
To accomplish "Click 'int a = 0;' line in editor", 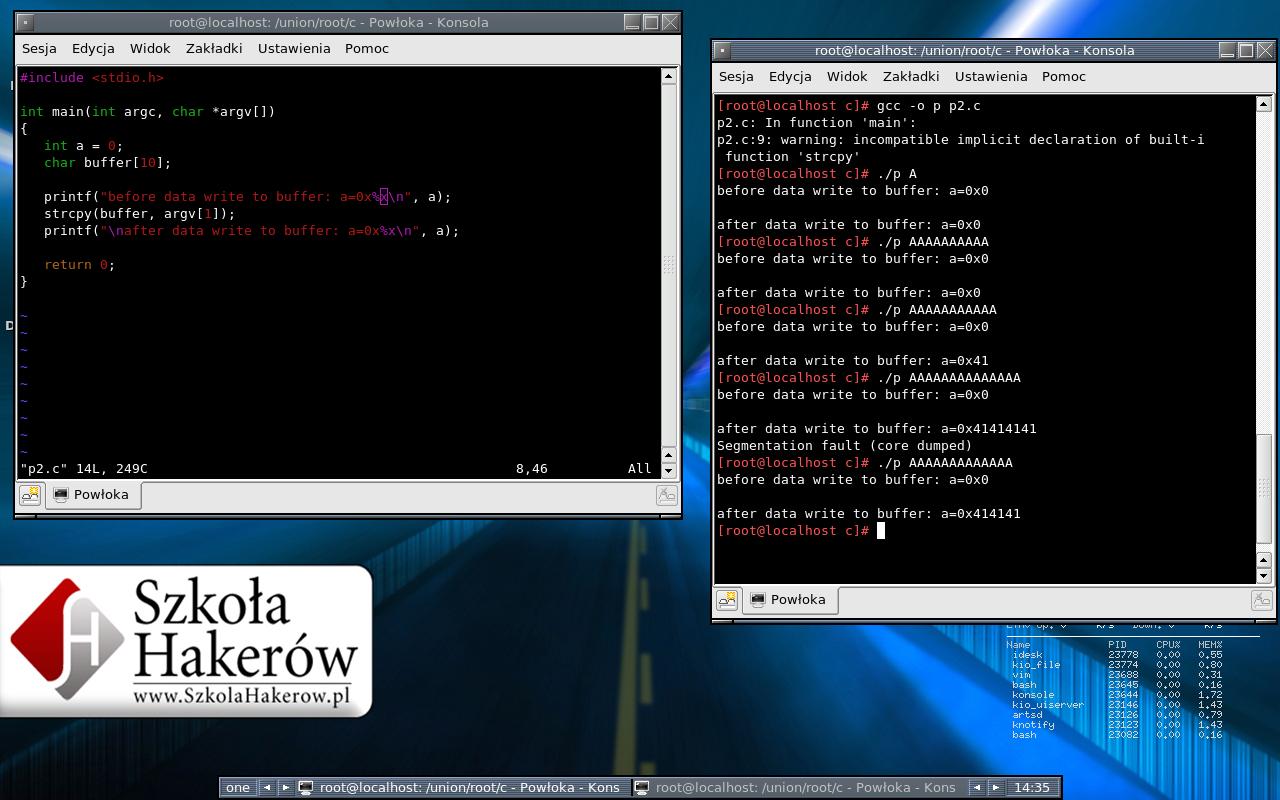I will pyautogui.click(x=84, y=145).
